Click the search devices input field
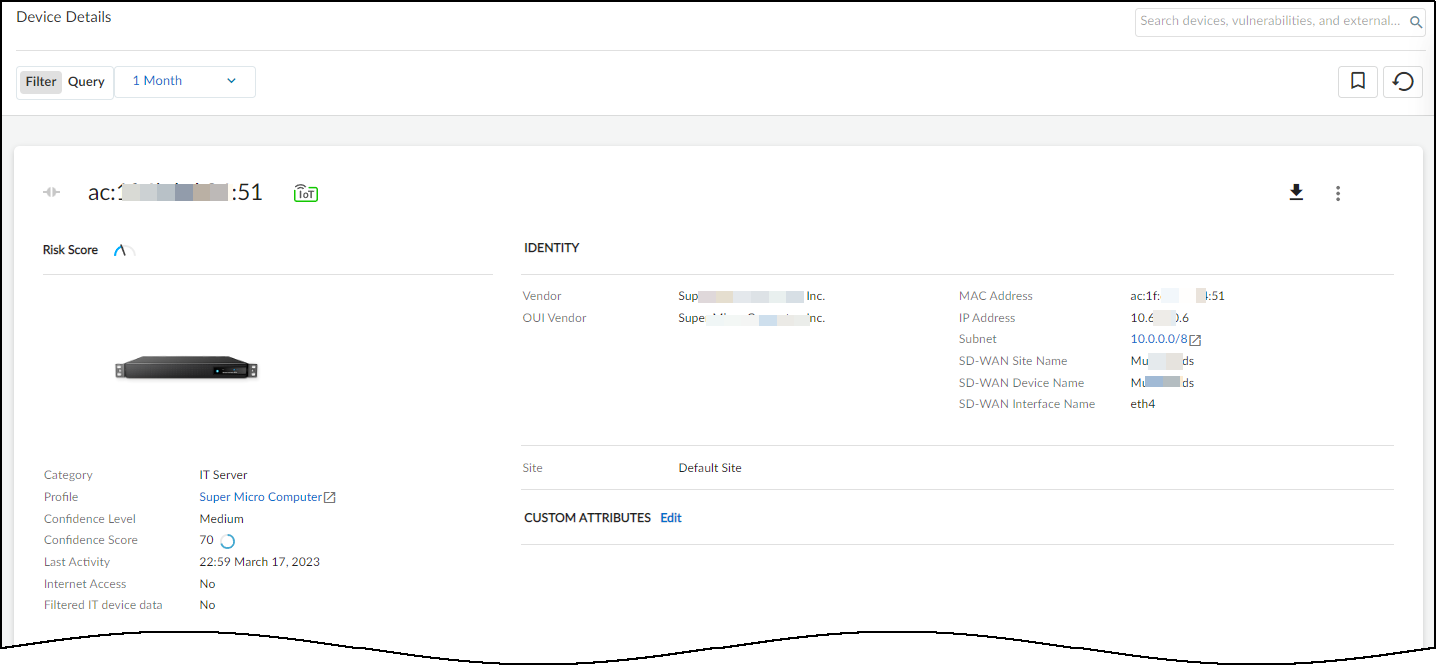The height and width of the screenshot is (666, 1436). click(x=1270, y=21)
